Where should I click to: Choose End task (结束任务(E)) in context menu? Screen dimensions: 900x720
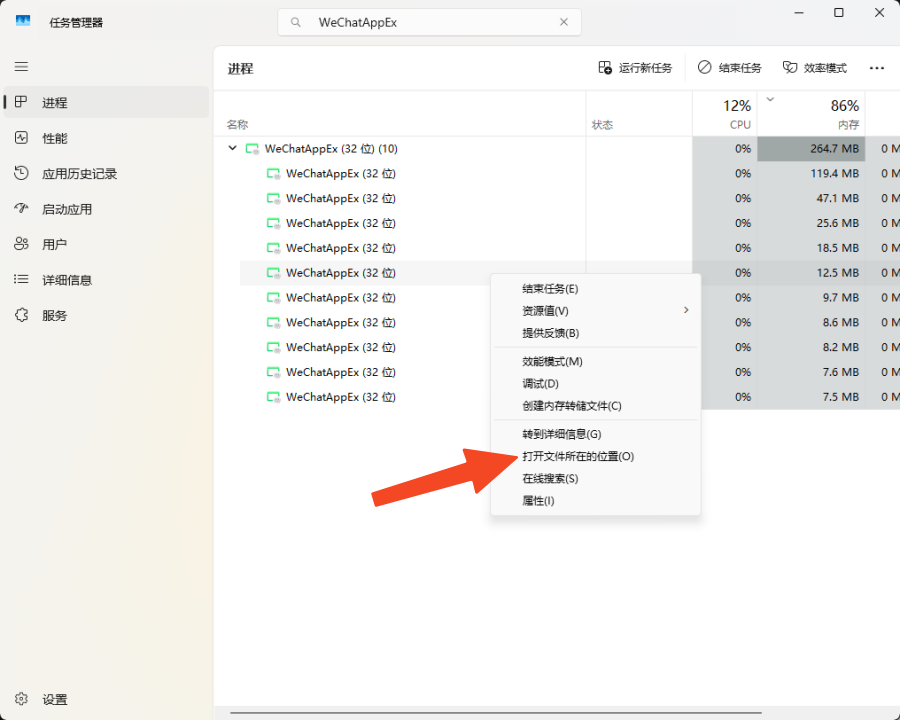click(596, 289)
